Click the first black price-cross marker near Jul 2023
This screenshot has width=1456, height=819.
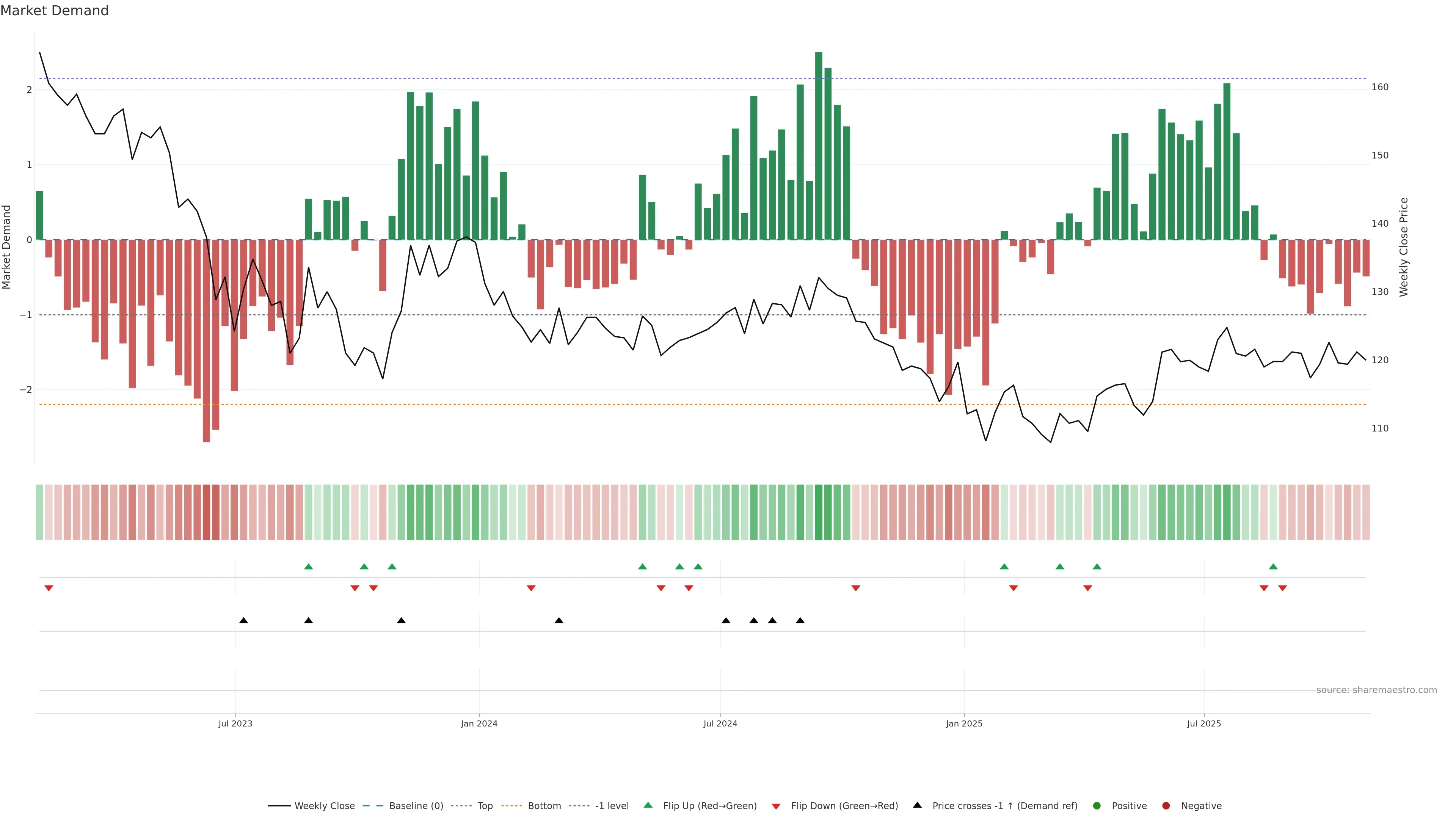pos(243,621)
